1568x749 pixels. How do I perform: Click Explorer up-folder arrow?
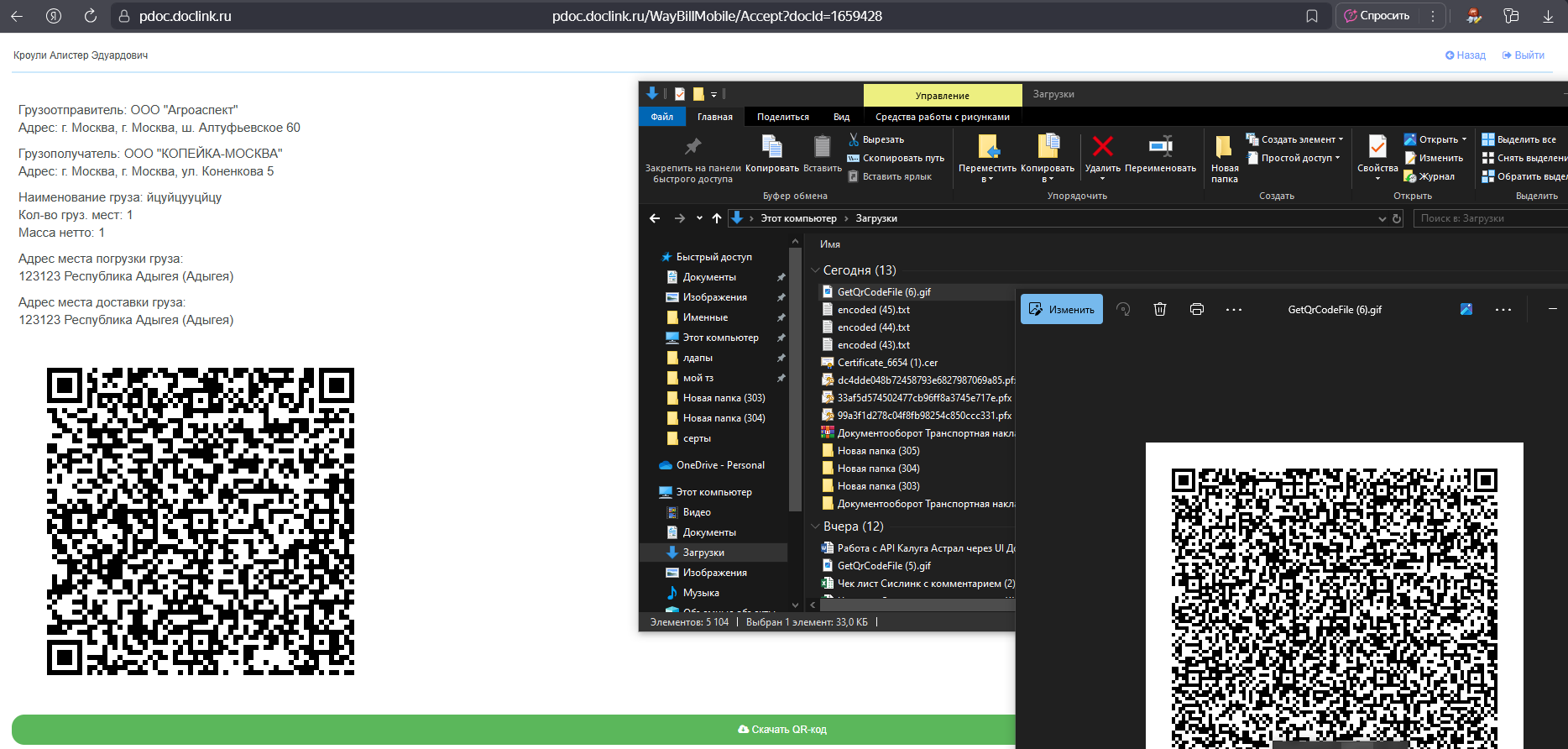[717, 218]
